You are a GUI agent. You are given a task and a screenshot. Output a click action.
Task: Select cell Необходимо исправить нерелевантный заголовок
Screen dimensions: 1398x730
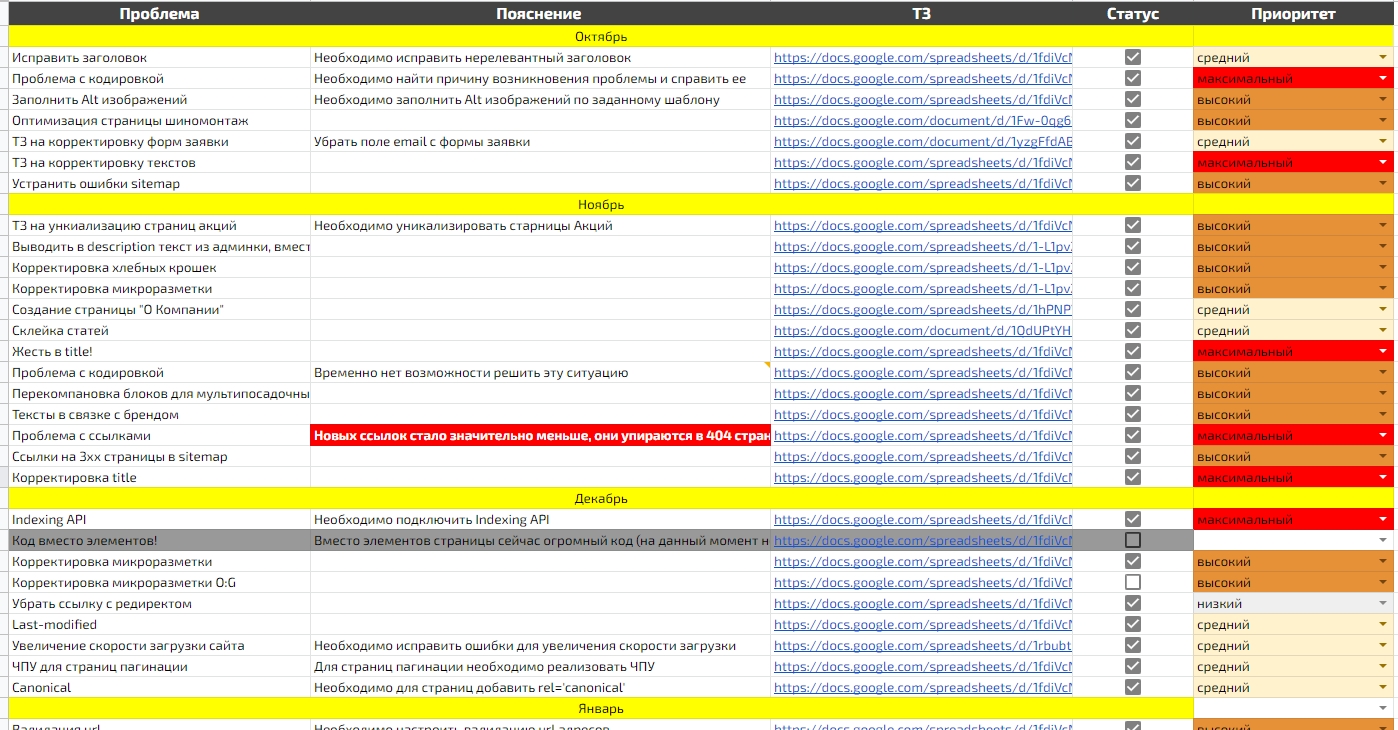coord(540,57)
